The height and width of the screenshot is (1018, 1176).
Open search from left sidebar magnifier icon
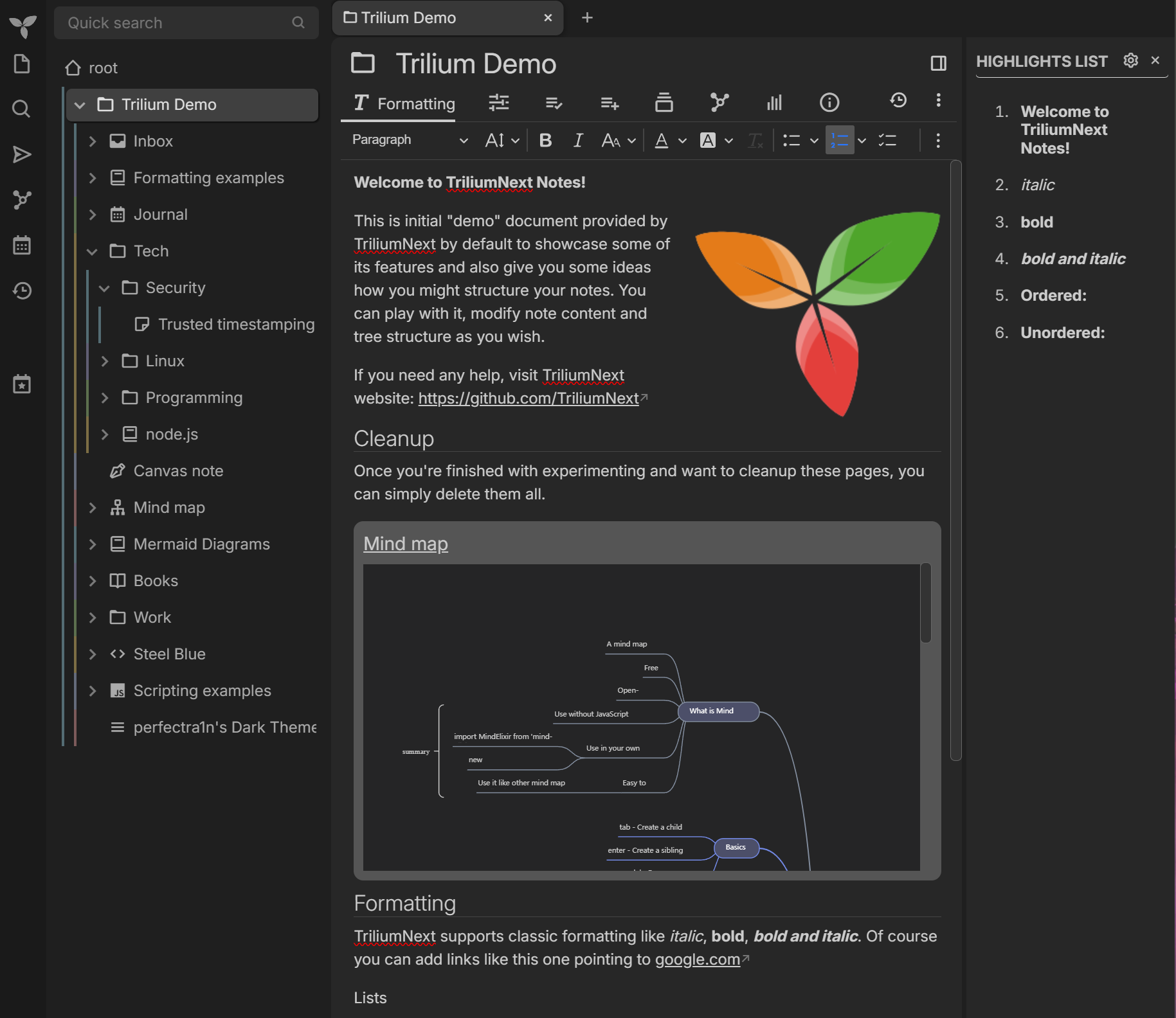point(22,109)
